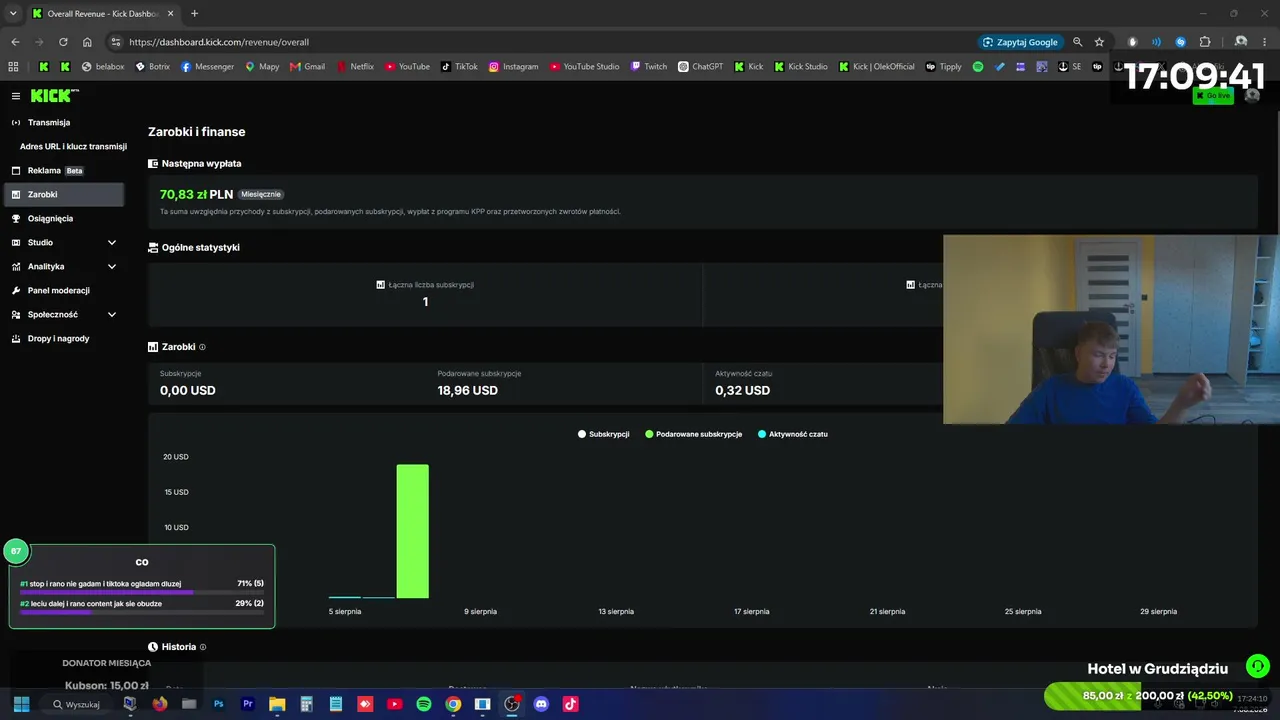Open Adres URL i klucz transmisji
This screenshot has height=720, width=1280.
pyautogui.click(x=73, y=146)
